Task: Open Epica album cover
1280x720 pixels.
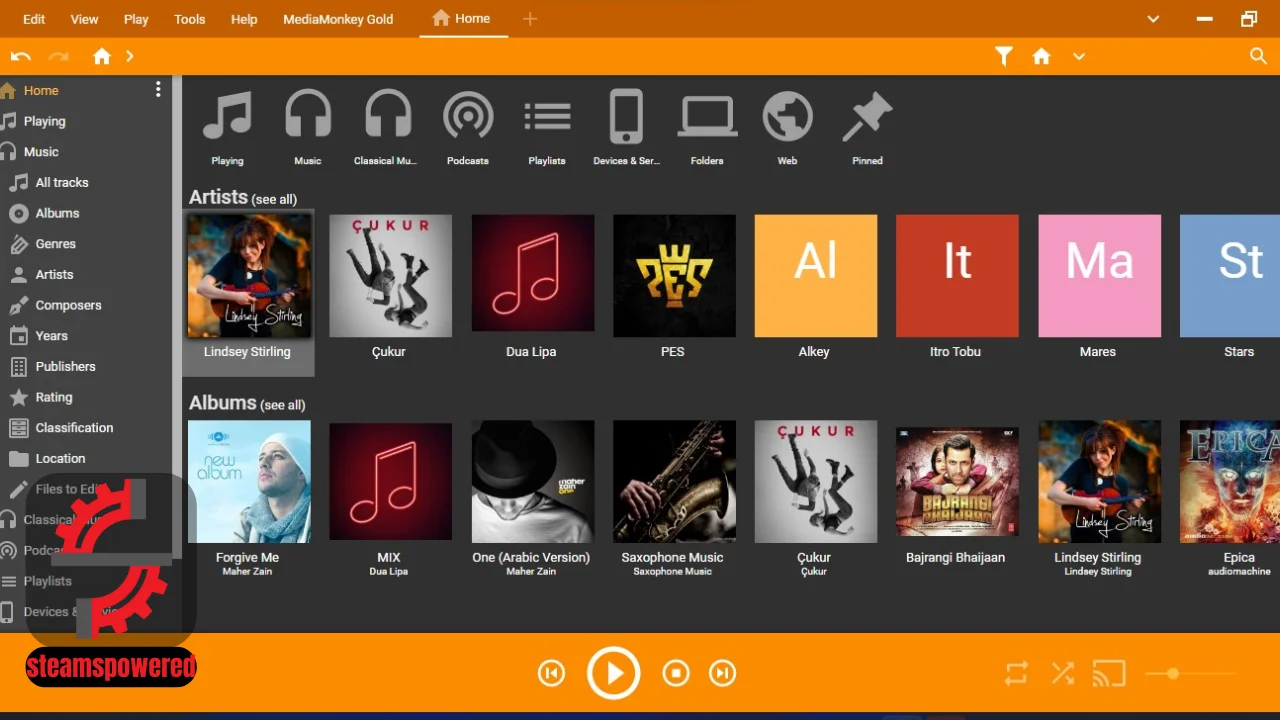Action: 1230,482
